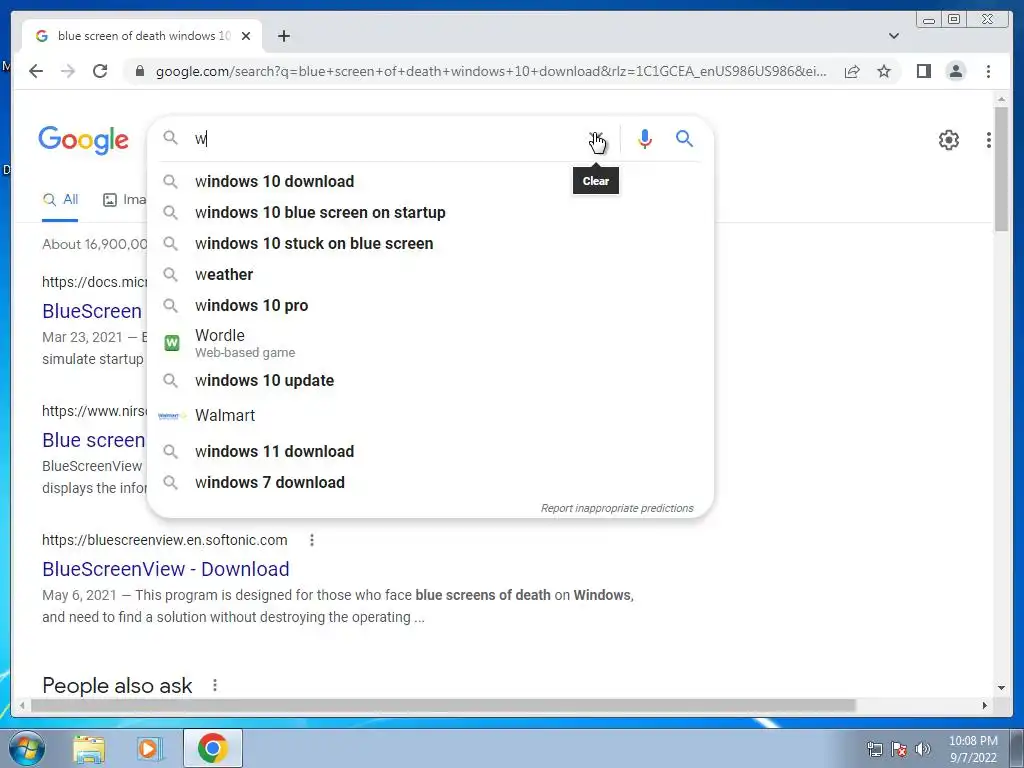Open Google settings gear

pyautogui.click(x=949, y=140)
